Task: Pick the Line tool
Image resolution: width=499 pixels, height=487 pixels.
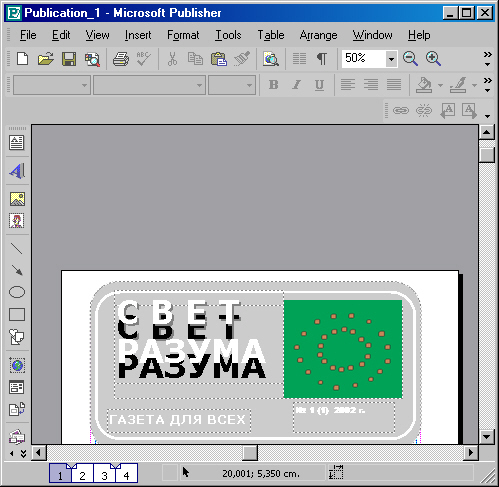Action: tap(17, 249)
